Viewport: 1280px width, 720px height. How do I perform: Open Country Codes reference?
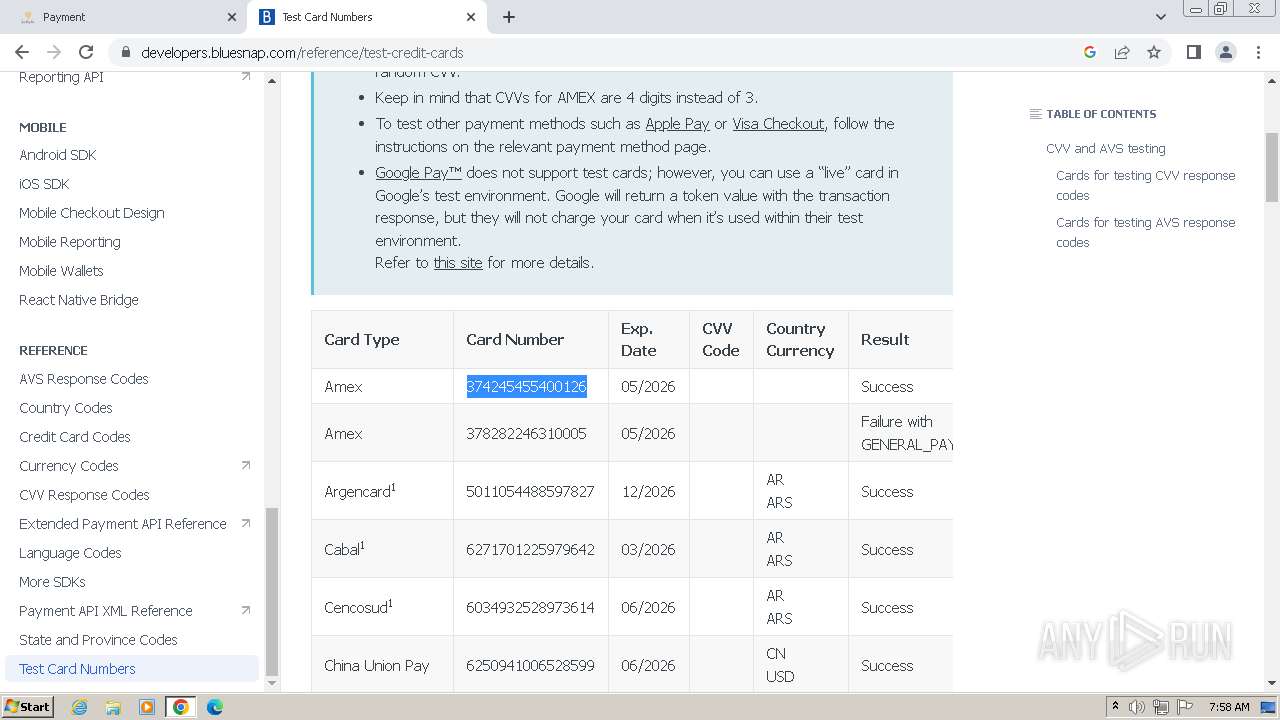pyautogui.click(x=66, y=408)
